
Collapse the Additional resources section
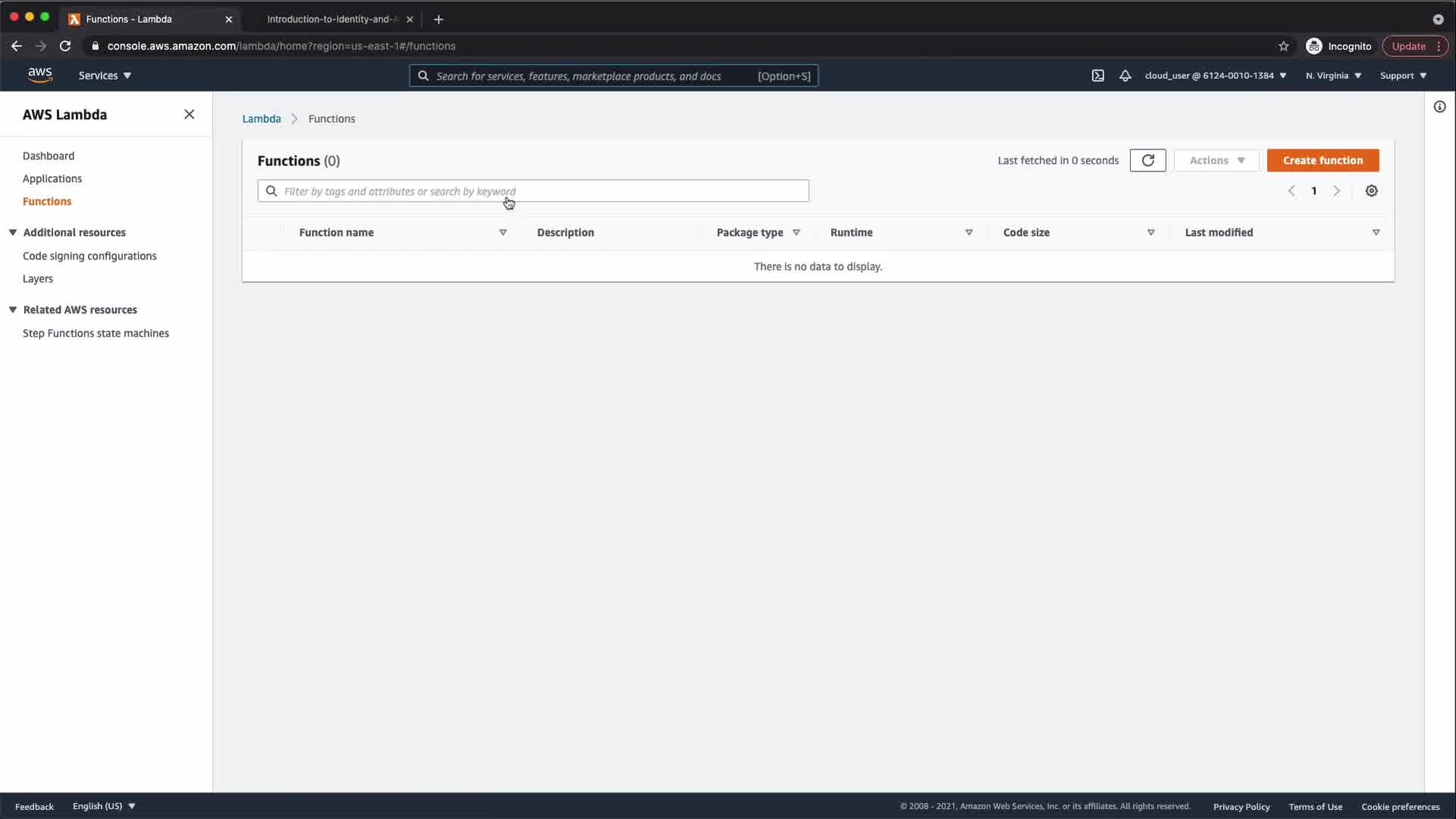(13, 232)
